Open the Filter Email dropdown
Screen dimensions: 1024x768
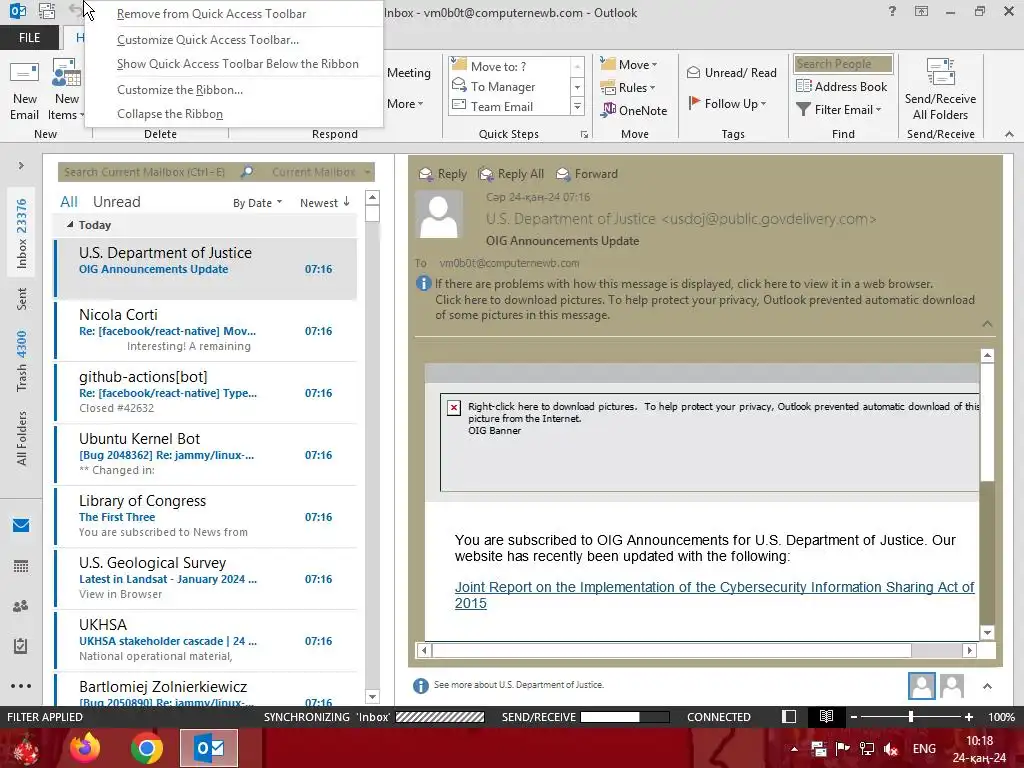(x=839, y=110)
